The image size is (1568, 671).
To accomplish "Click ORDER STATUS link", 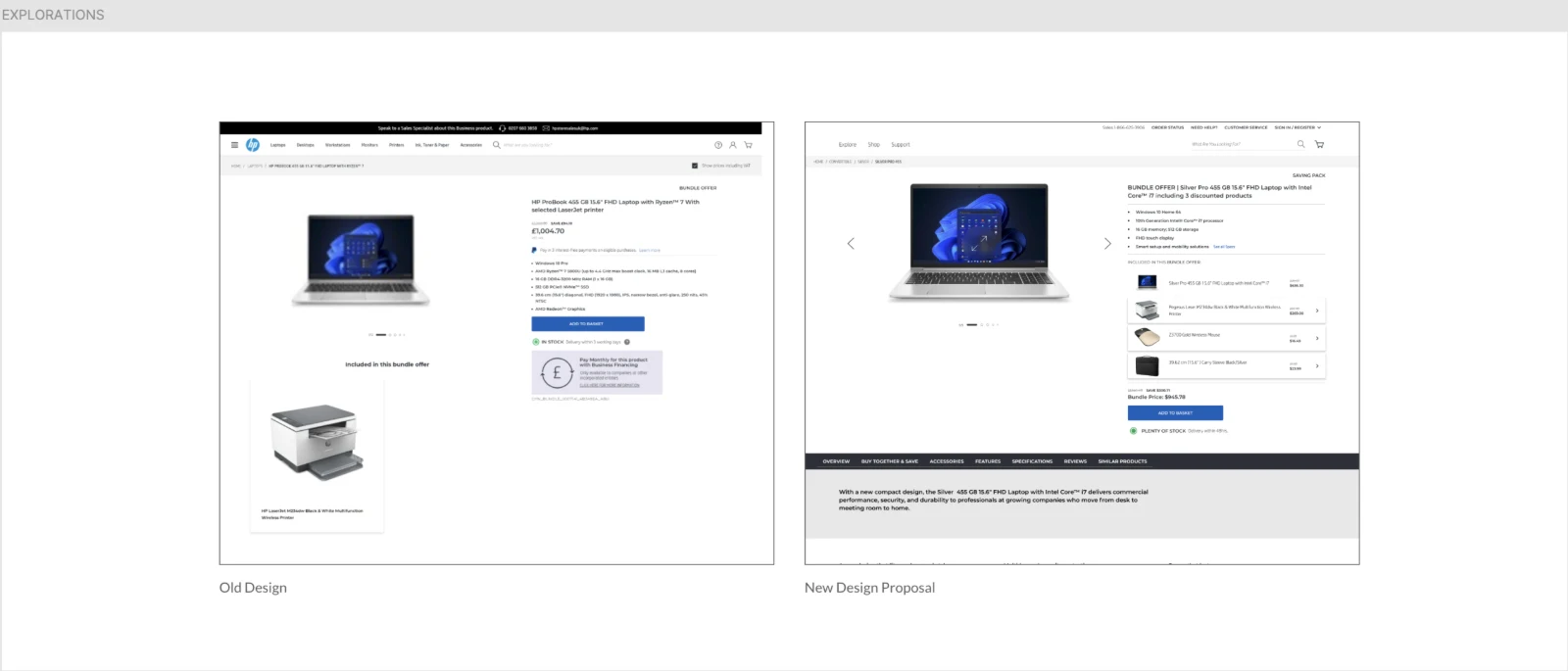I will [1167, 127].
